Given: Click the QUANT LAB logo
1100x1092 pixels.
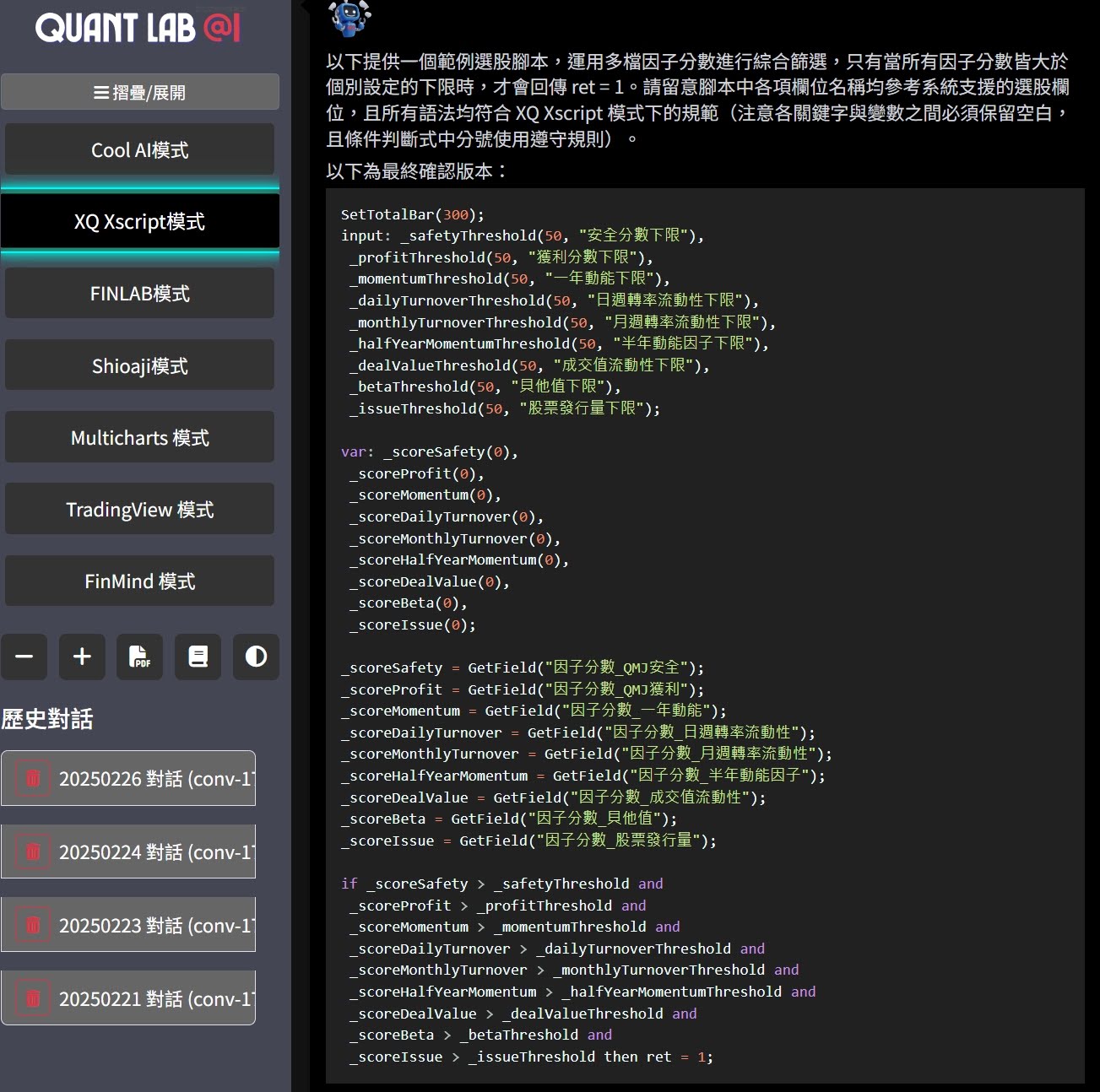Looking at the screenshot, I should pyautogui.click(x=138, y=28).
